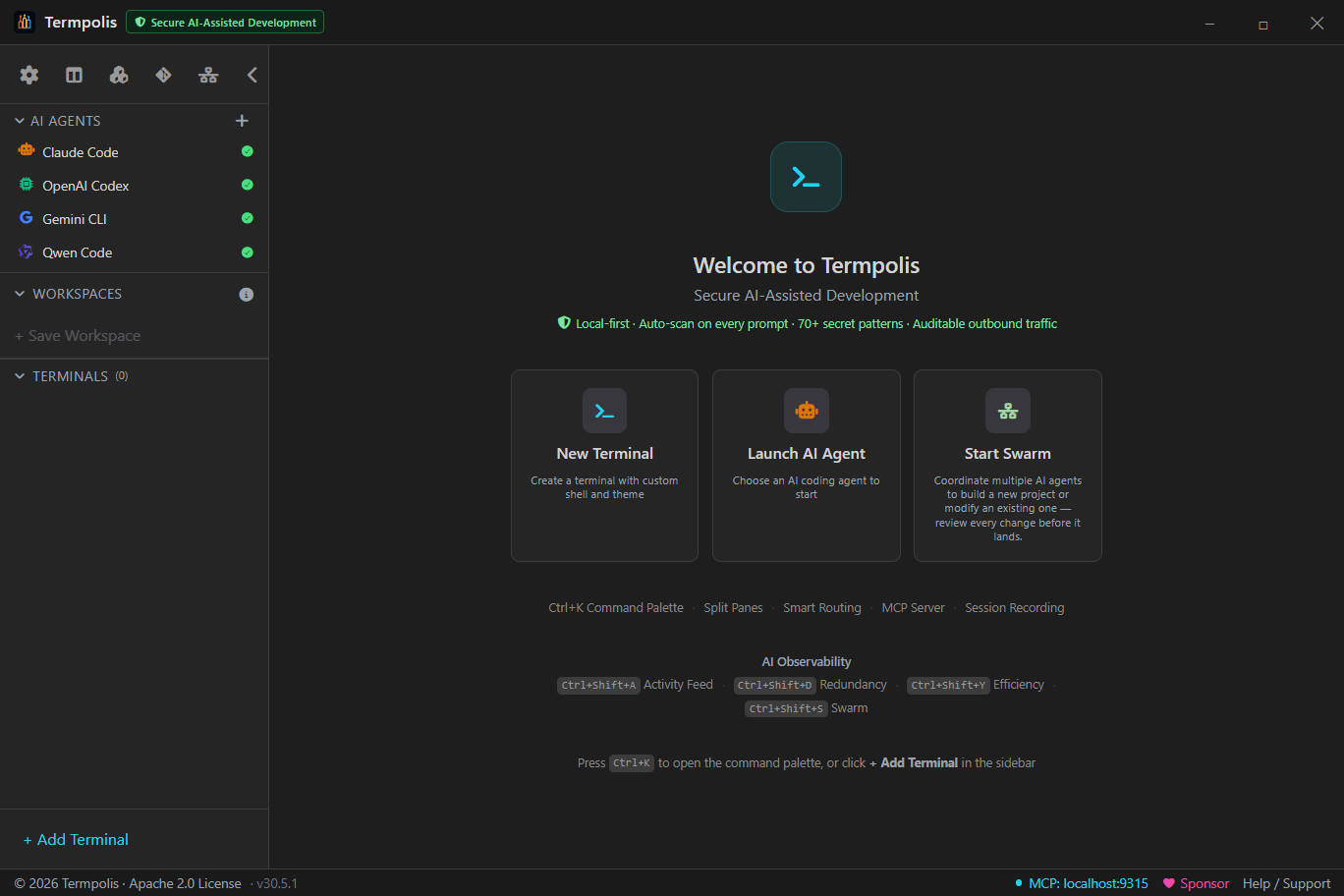The height and width of the screenshot is (896, 1344).
Task: Click the 'Welcome to Termpolis' heading
Action: click(807, 265)
